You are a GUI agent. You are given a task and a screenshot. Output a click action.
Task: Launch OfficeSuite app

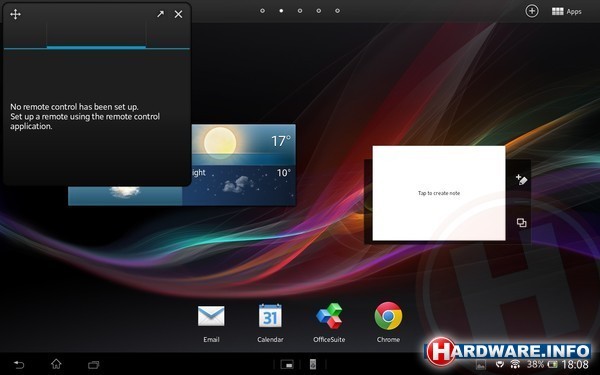(329, 323)
